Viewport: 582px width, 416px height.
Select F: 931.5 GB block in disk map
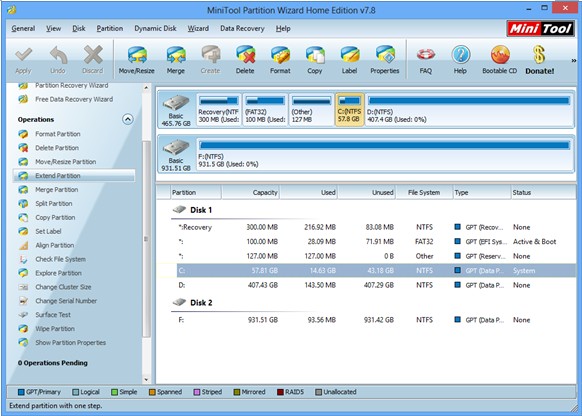pyautogui.click(x=385, y=154)
